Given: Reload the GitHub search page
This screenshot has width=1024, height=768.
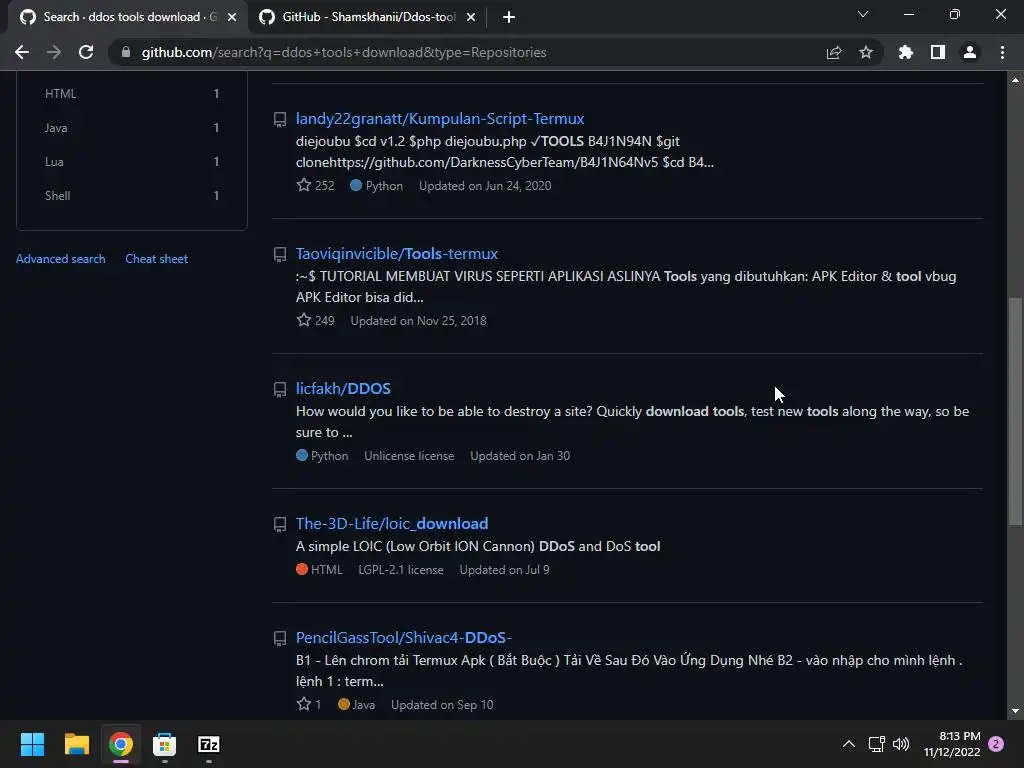Looking at the screenshot, I should pyautogui.click(x=86, y=52).
